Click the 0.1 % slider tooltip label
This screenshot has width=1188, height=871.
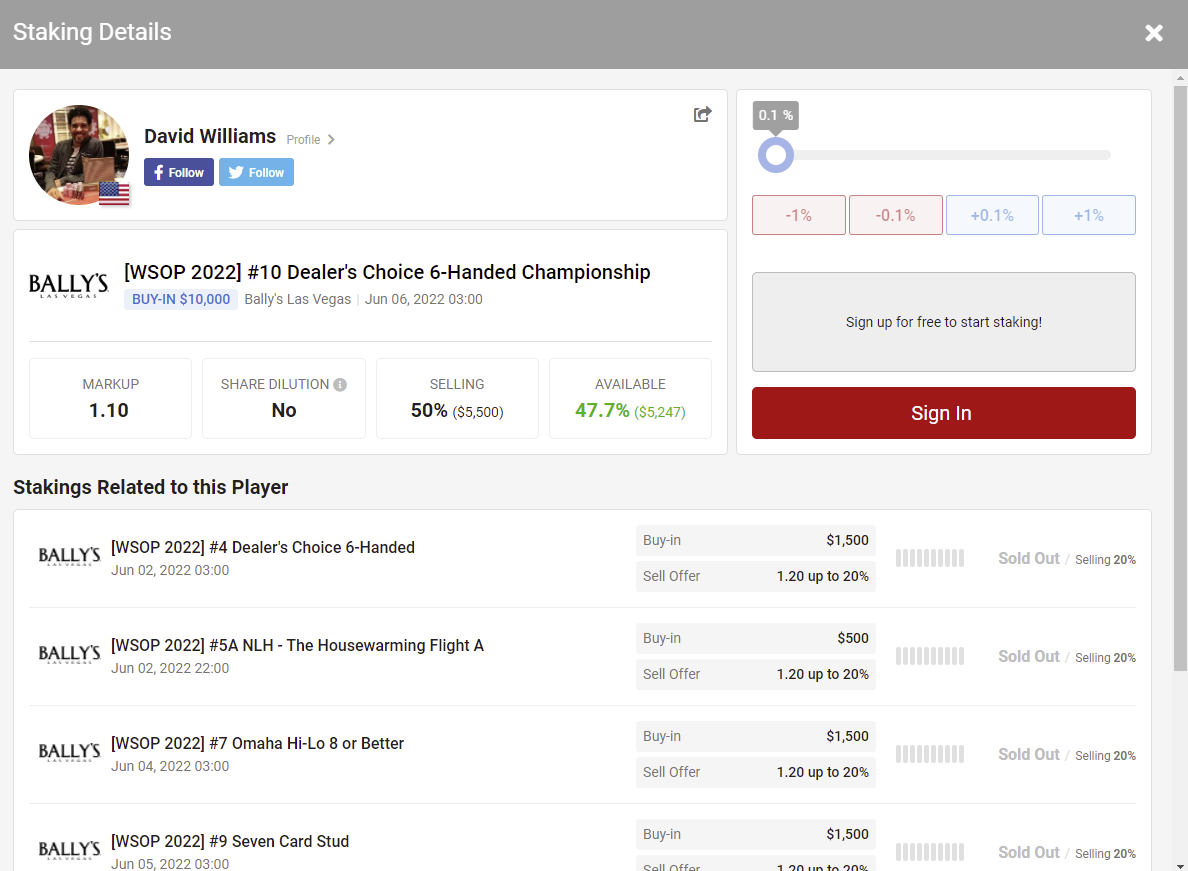pos(776,115)
